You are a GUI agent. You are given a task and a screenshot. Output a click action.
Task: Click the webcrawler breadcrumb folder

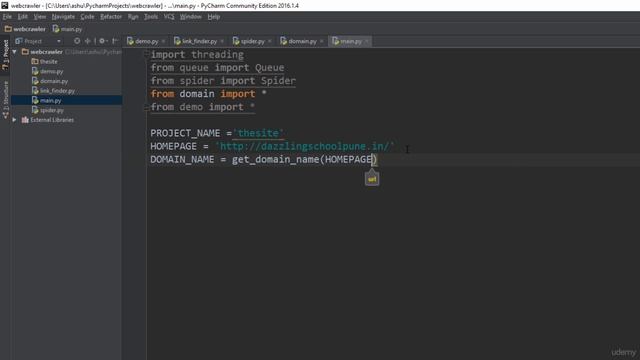point(25,29)
